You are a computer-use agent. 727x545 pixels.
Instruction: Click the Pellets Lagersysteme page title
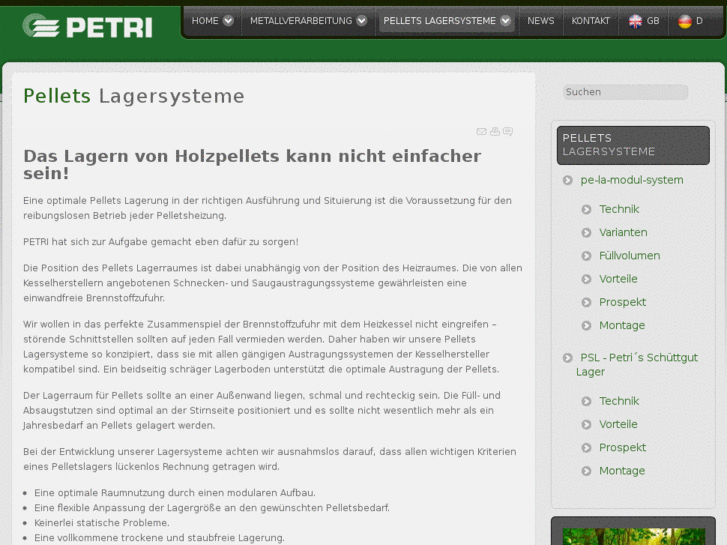coord(134,96)
